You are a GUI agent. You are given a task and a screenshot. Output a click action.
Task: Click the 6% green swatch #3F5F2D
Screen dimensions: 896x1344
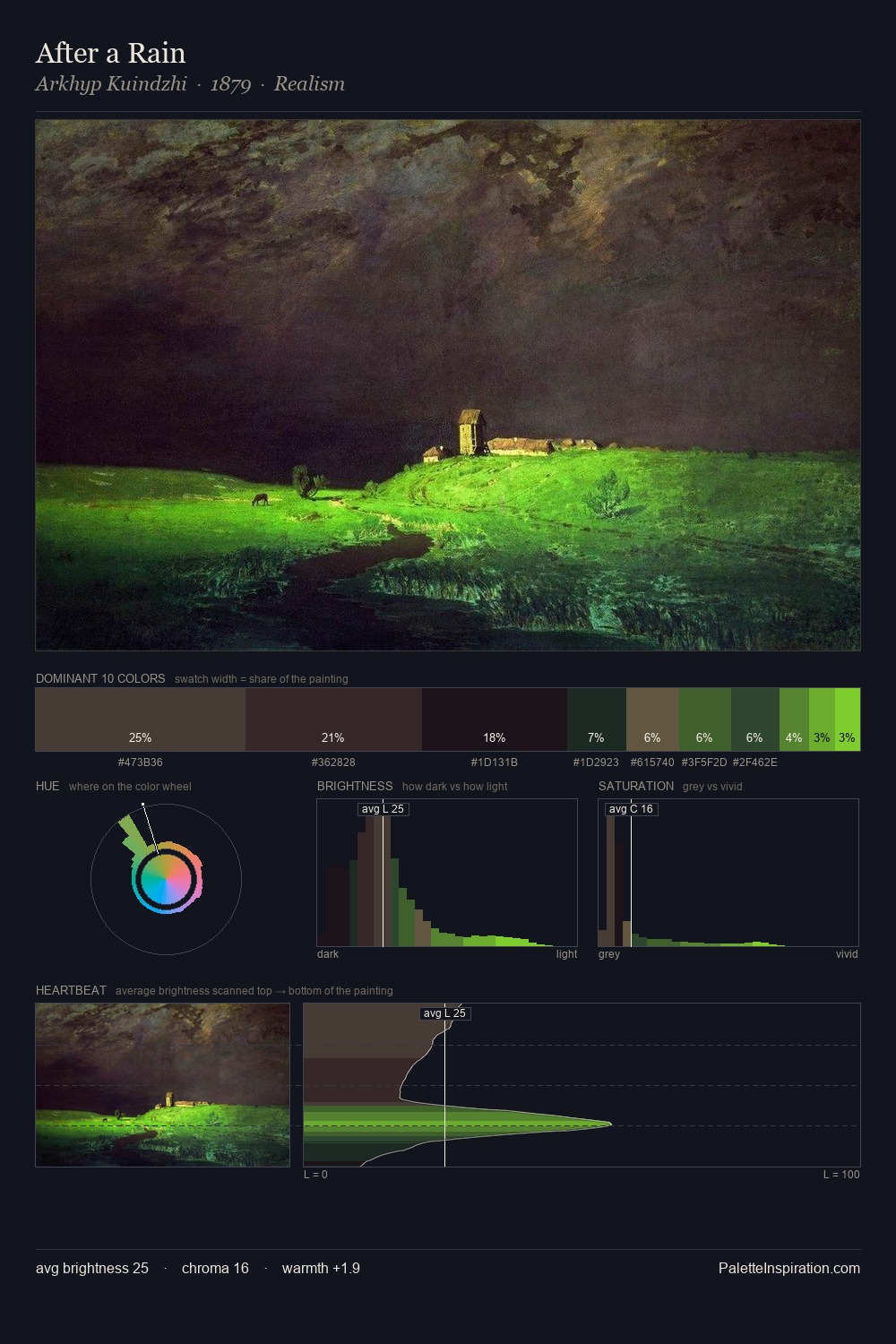705,719
